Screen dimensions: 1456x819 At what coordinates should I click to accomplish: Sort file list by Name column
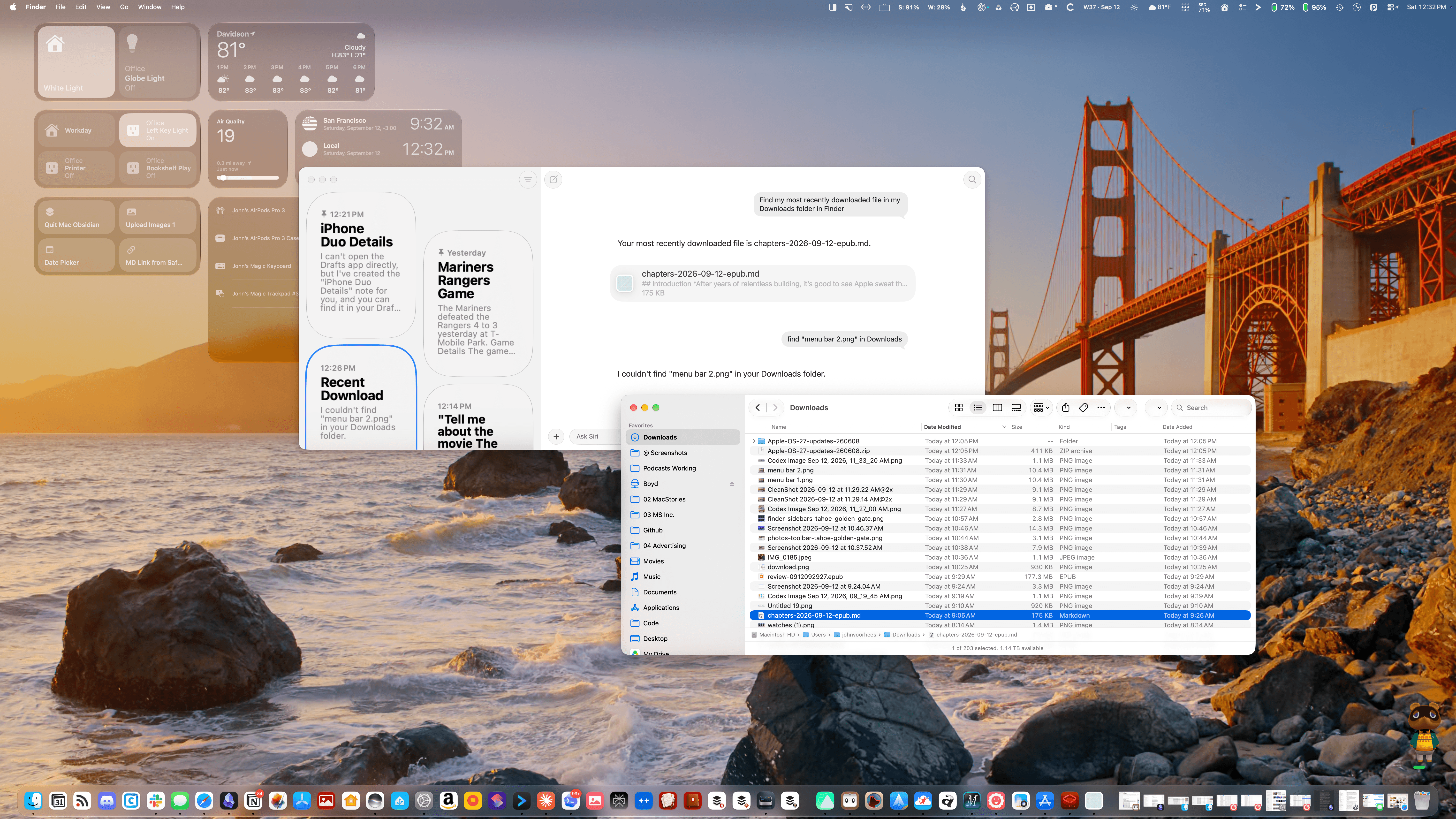778,427
